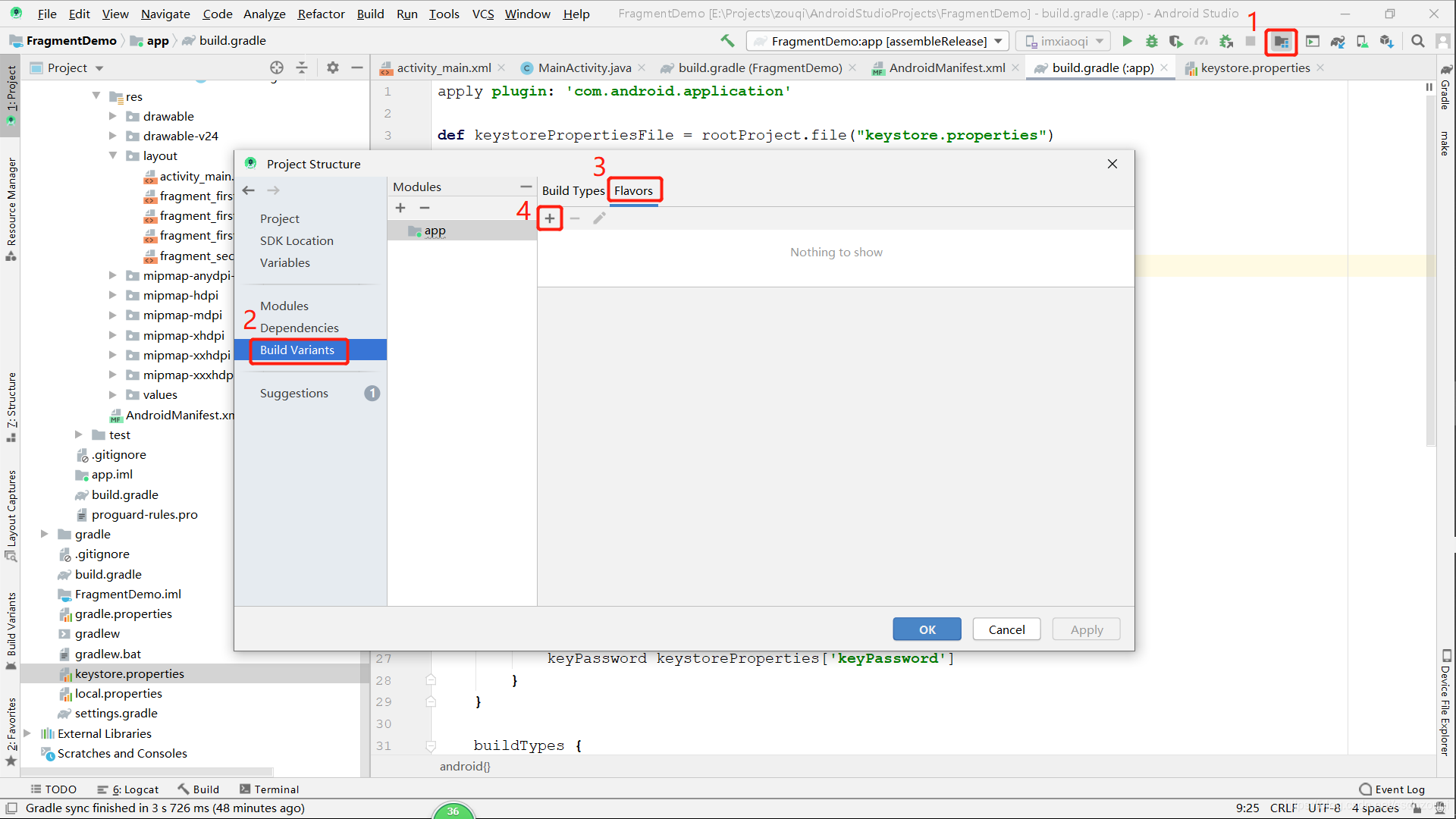Click the Cancel button

1006,629
